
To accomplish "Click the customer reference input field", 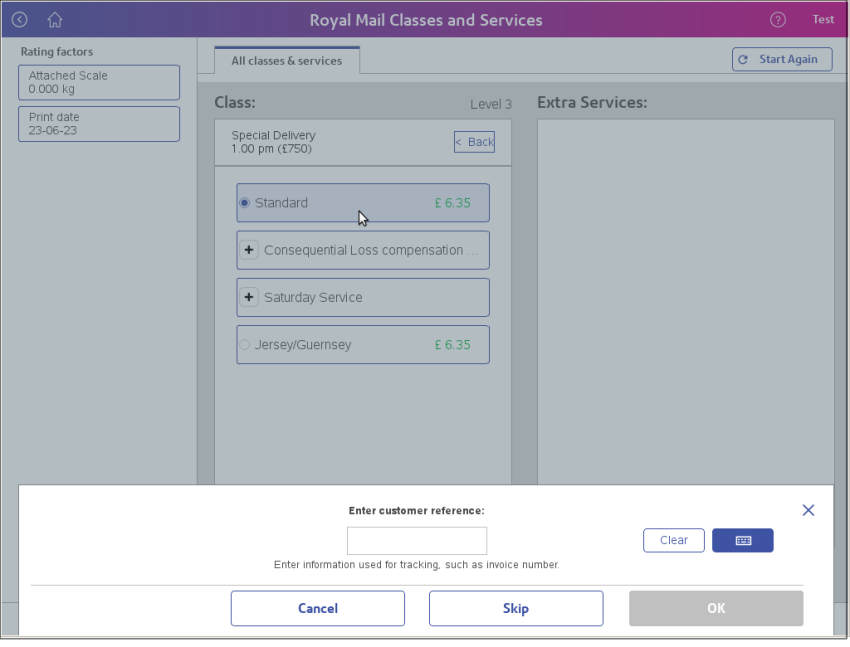I will point(417,540).
